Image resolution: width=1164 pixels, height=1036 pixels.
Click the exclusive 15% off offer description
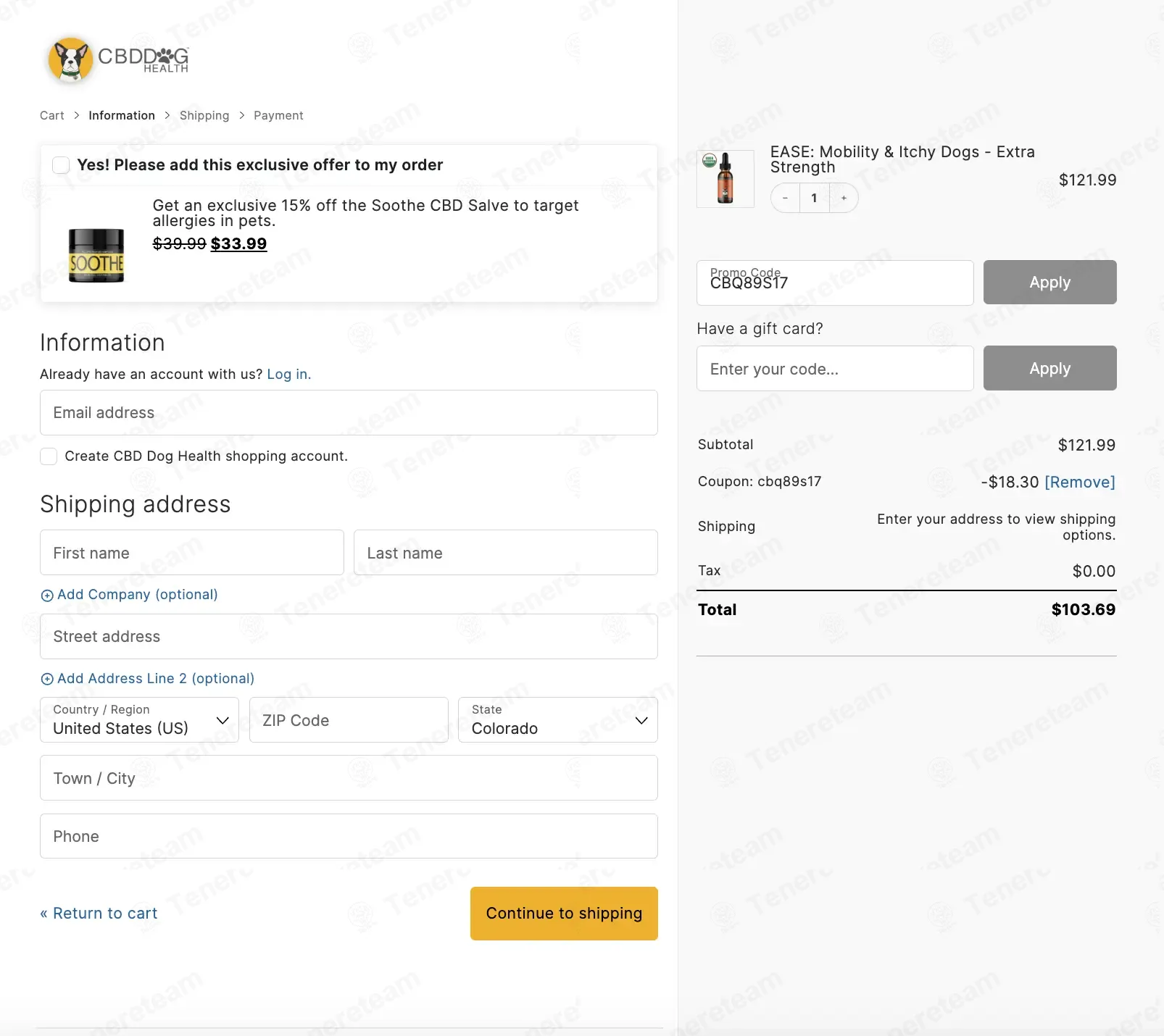click(x=366, y=213)
